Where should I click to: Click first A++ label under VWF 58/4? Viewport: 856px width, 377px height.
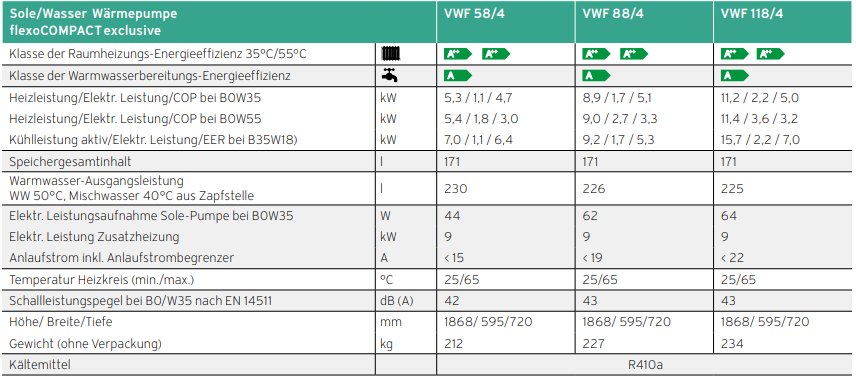click(x=459, y=53)
